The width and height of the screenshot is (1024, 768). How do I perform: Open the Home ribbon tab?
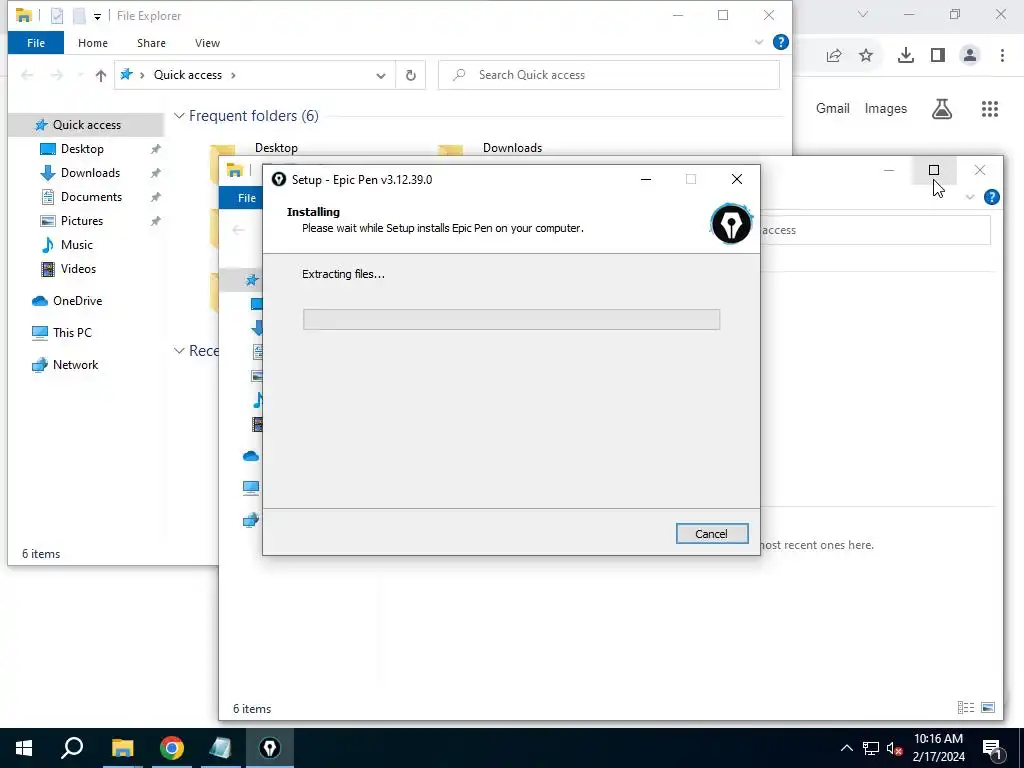click(x=93, y=43)
